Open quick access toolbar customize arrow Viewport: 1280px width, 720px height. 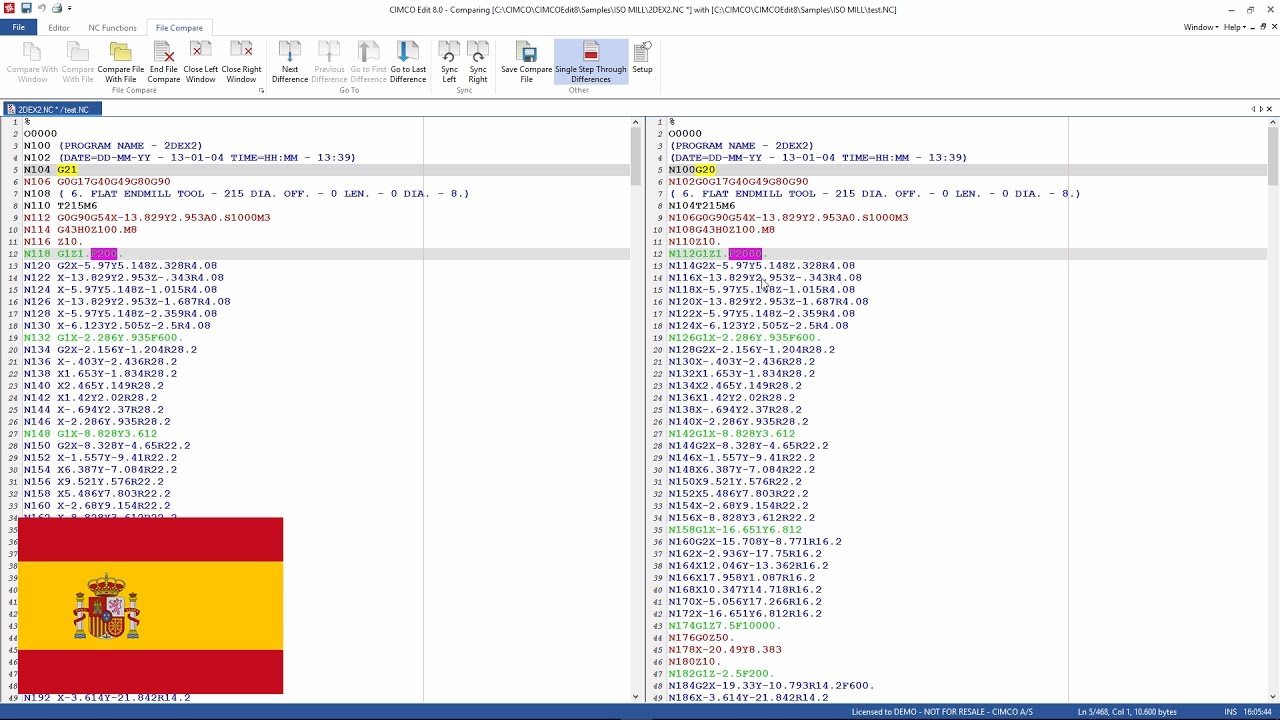pos(70,9)
